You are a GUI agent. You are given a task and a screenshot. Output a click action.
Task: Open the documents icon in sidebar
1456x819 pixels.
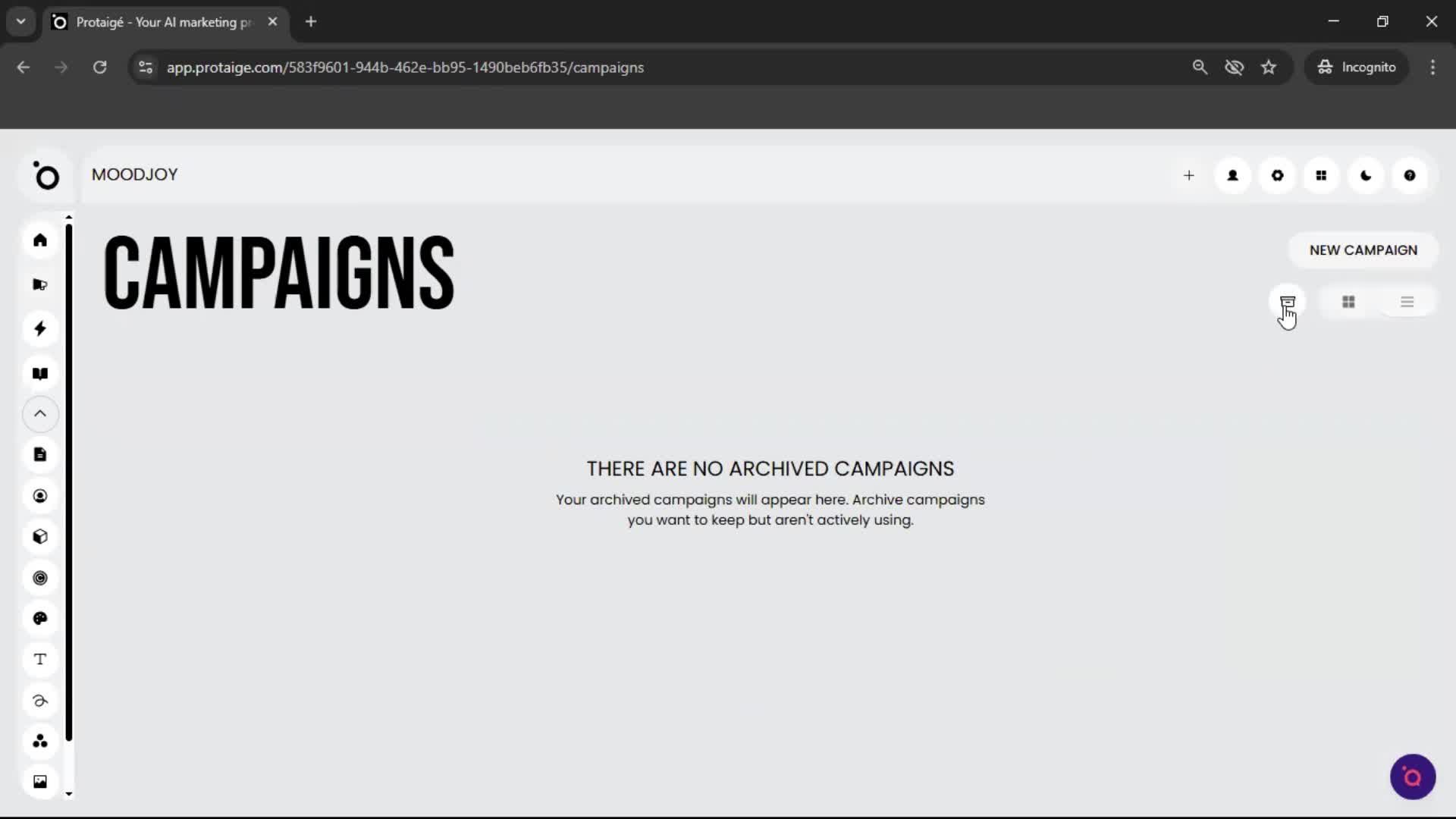pos(40,454)
